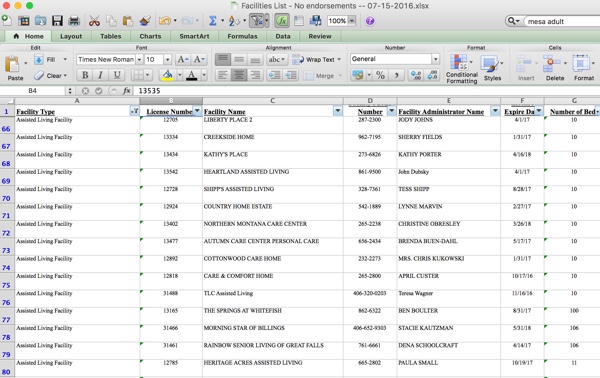Open number format General dropdown
The width and height of the screenshot is (600, 378).
[x=435, y=59]
